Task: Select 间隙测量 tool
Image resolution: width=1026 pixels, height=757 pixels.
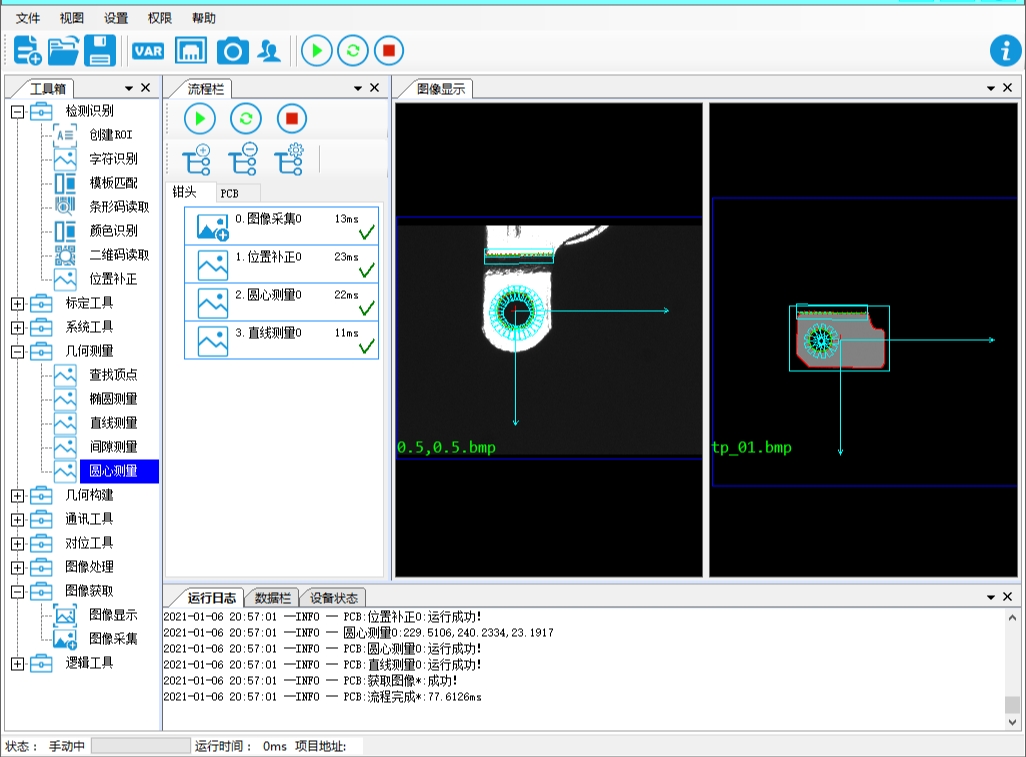Action: coord(113,447)
